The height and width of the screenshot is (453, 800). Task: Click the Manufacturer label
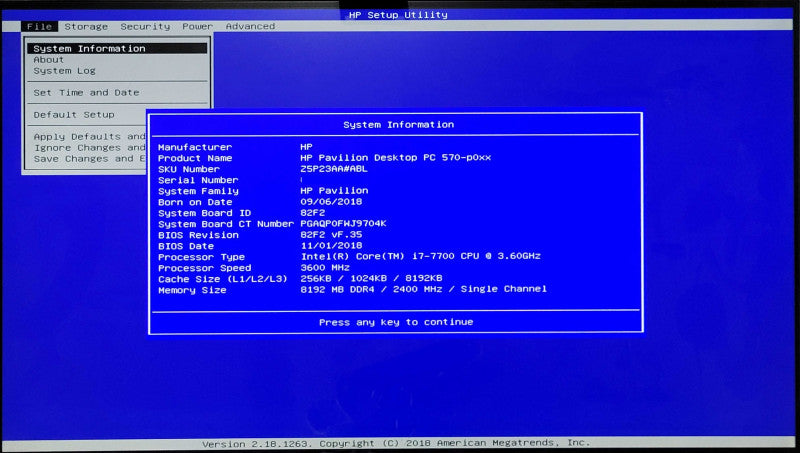195,147
